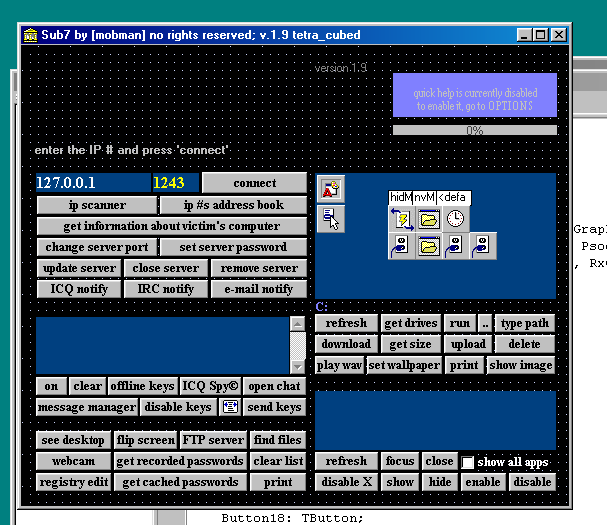
Task: Click flip screen button
Action: [x=146, y=440]
